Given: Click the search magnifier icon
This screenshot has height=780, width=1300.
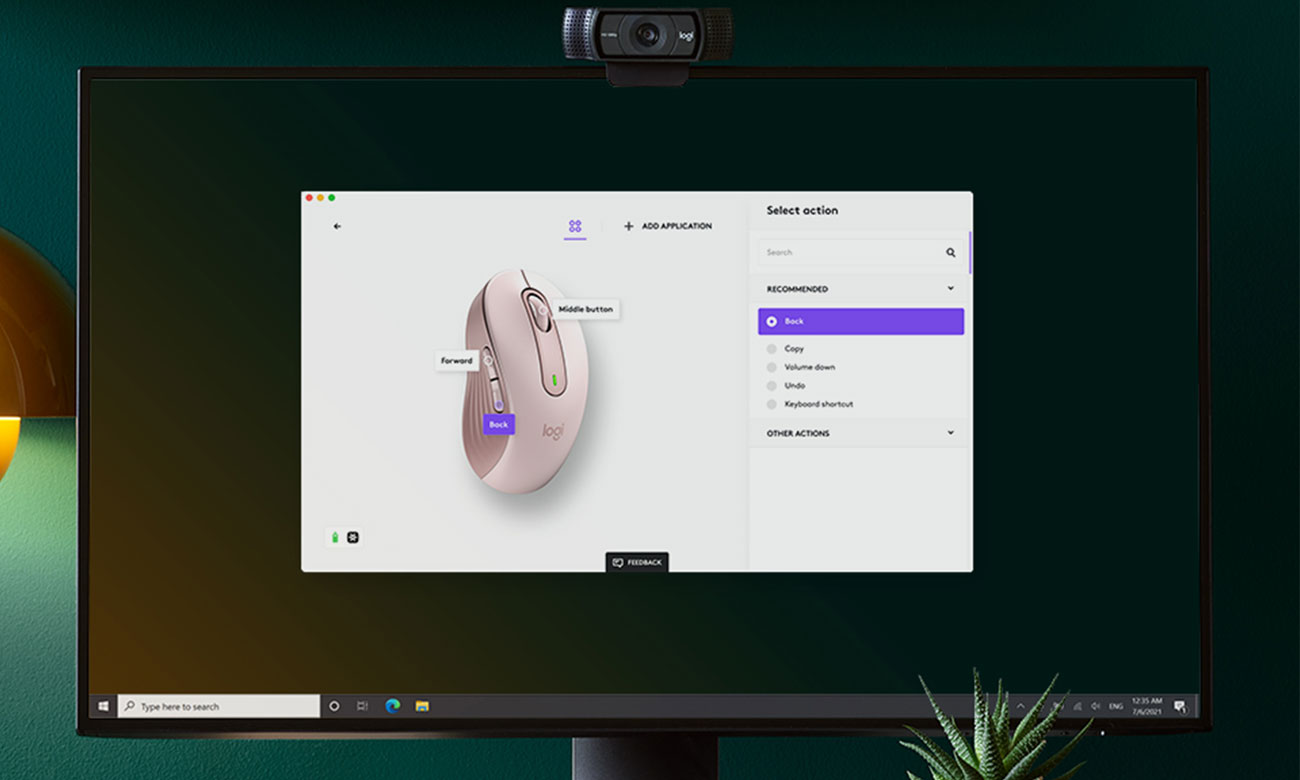Looking at the screenshot, I should click(950, 253).
